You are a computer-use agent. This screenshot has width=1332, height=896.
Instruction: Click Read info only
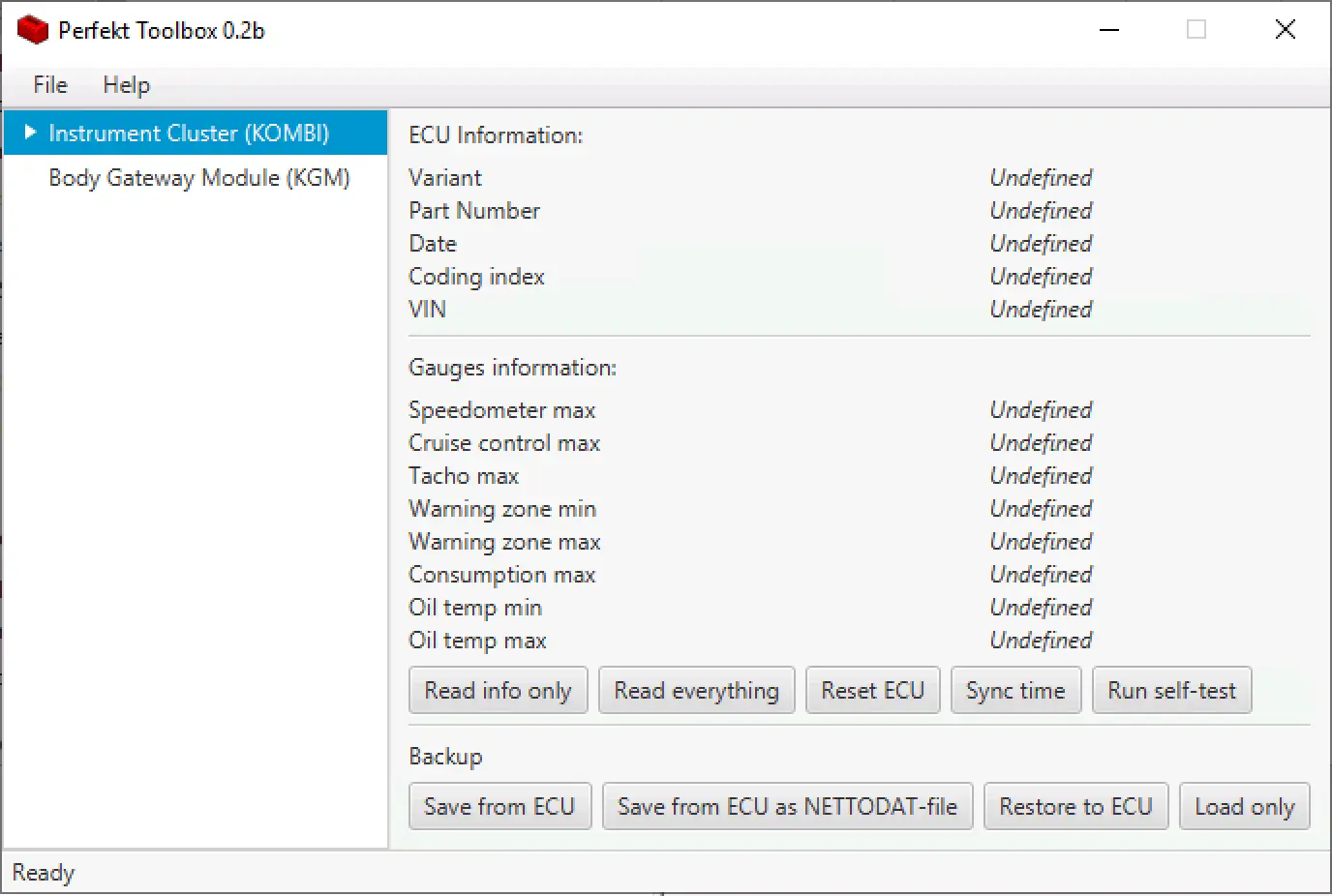[x=498, y=690]
